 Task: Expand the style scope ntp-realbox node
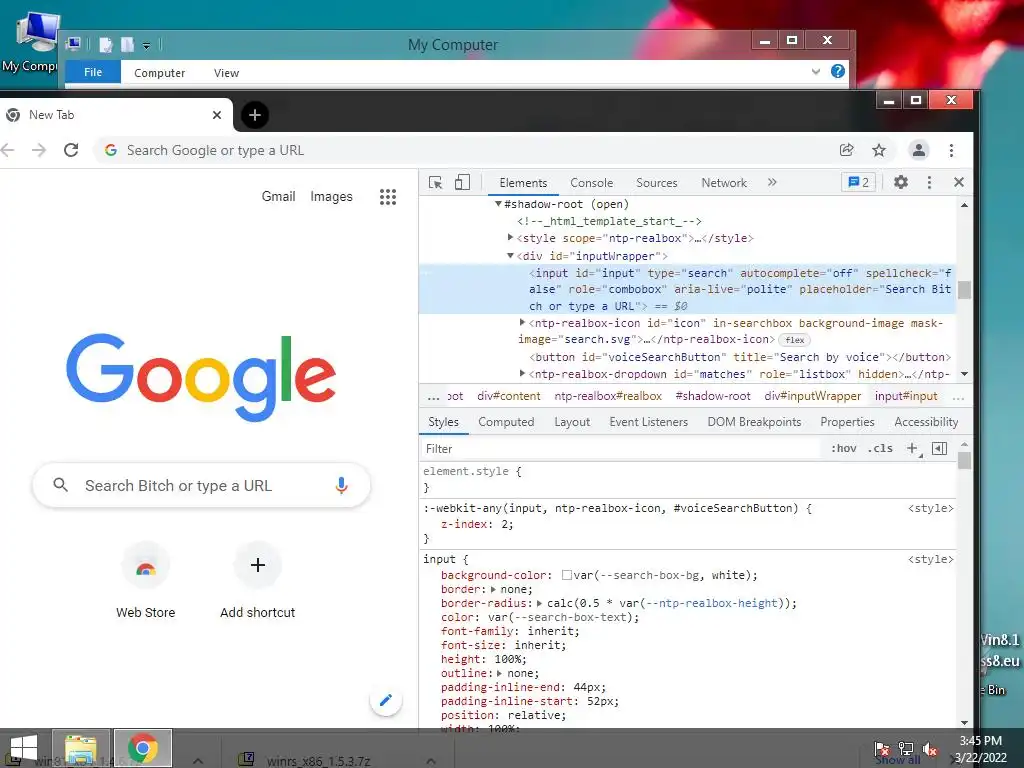coord(511,238)
